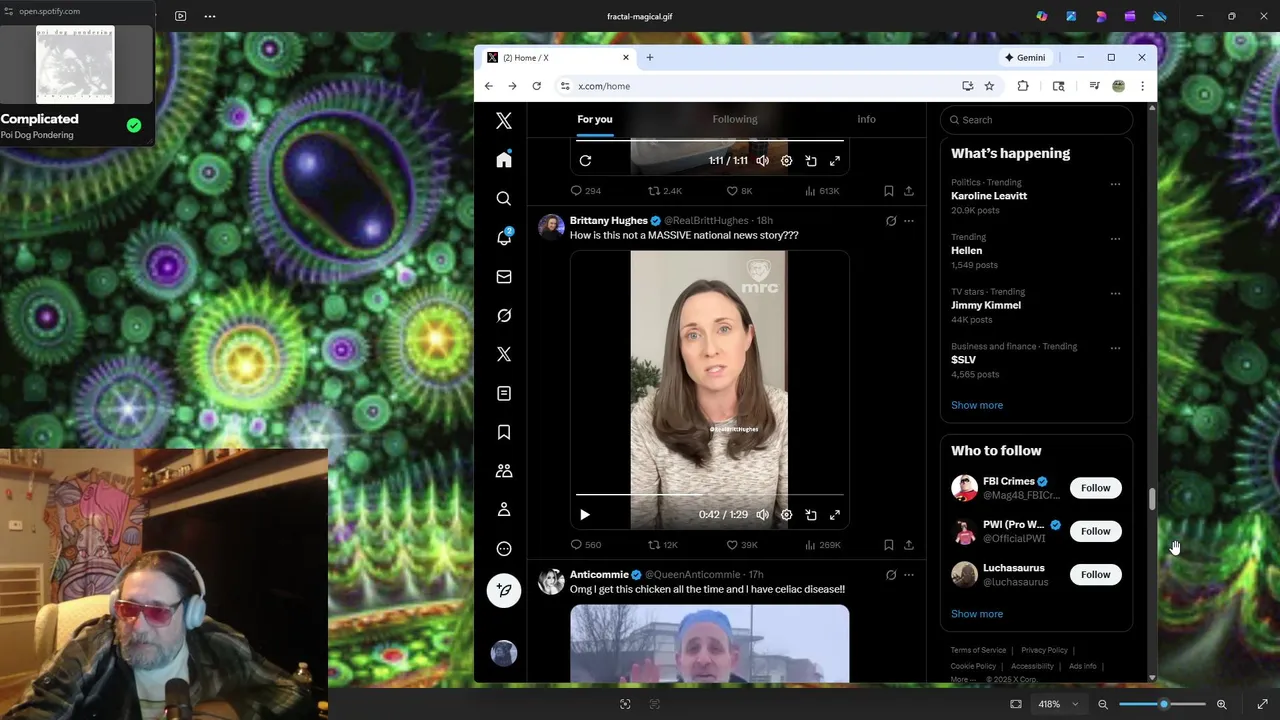Seek on Brittany Hughes video progress bar
Viewport: 1280px width, 720px height.
click(x=709, y=495)
